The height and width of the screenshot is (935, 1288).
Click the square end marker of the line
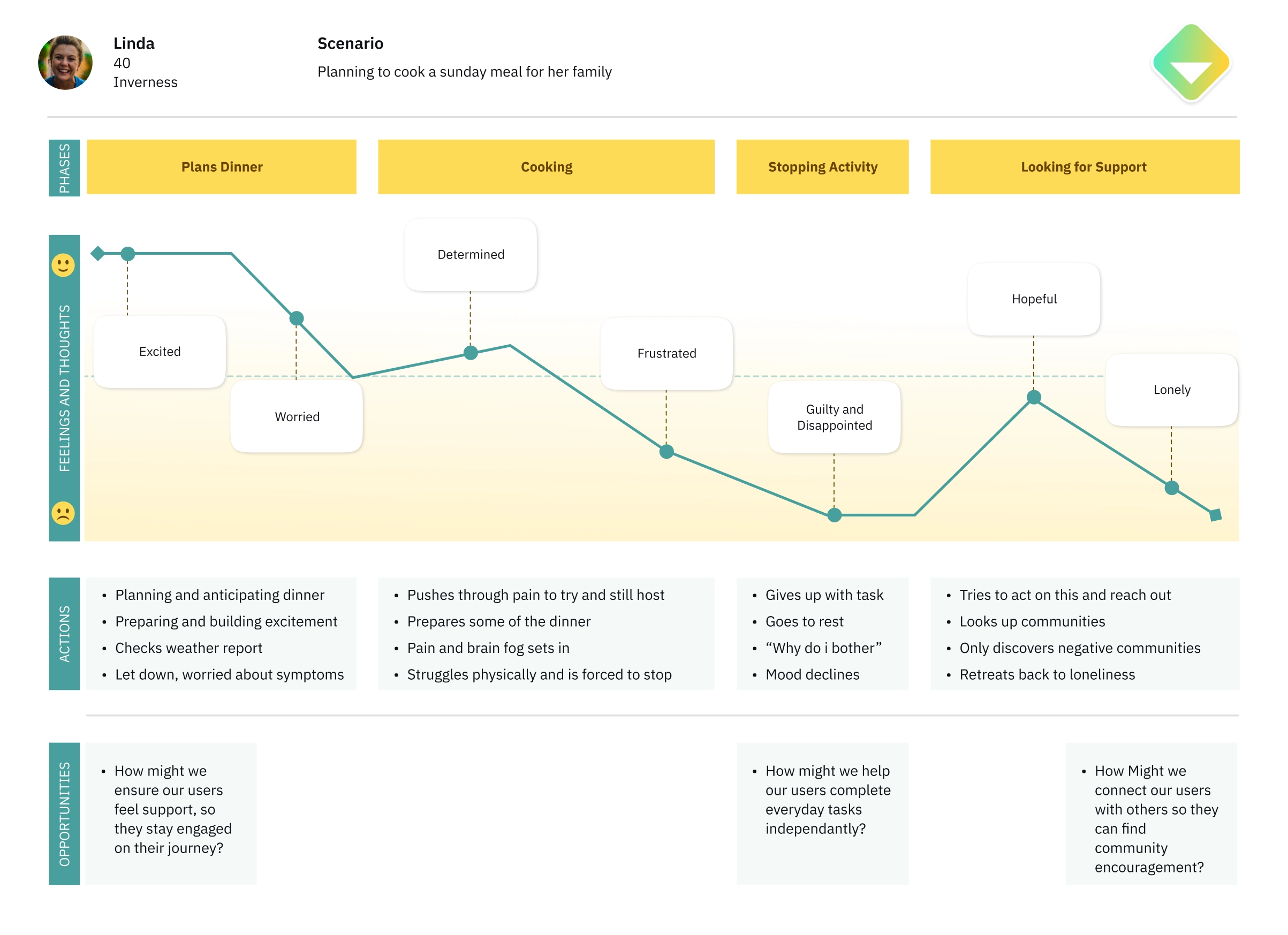[x=1215, y=515]
